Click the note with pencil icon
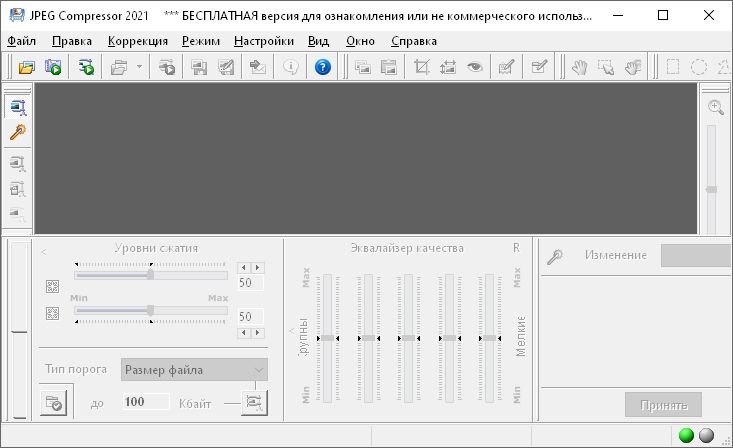733x448 pixels. 539,67
